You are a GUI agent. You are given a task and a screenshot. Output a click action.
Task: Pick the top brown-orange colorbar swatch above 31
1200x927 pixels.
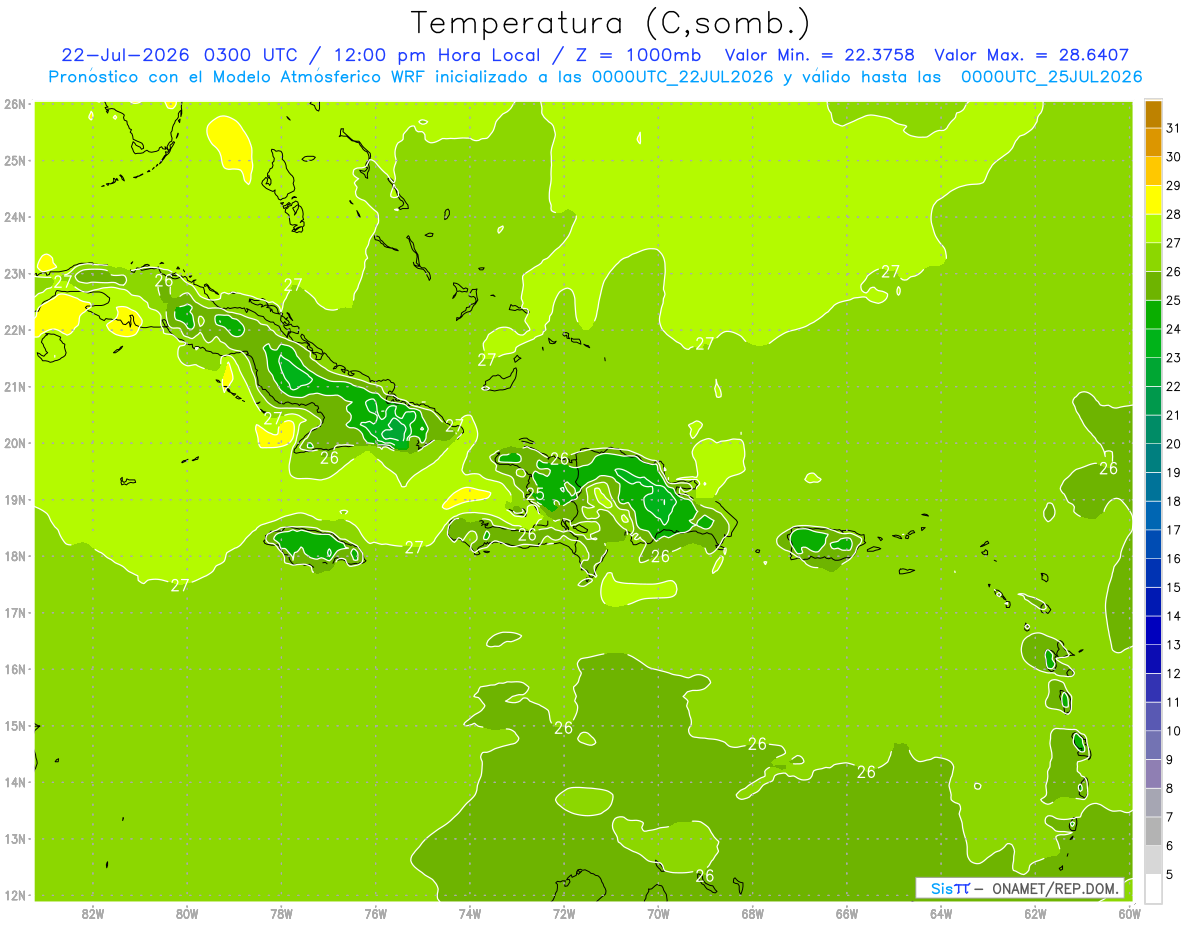(x=1154, y=114)
